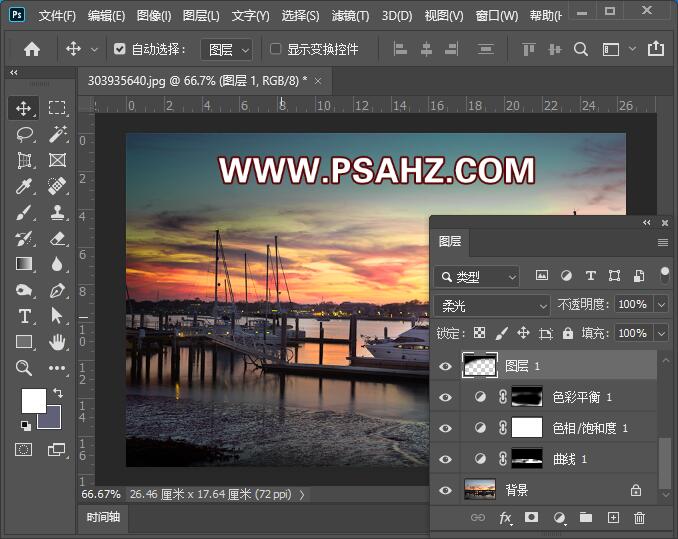Viewport: 678px width, 539px height.
Task: Select the Rectangle shape tool
Action: click(24, 342)
